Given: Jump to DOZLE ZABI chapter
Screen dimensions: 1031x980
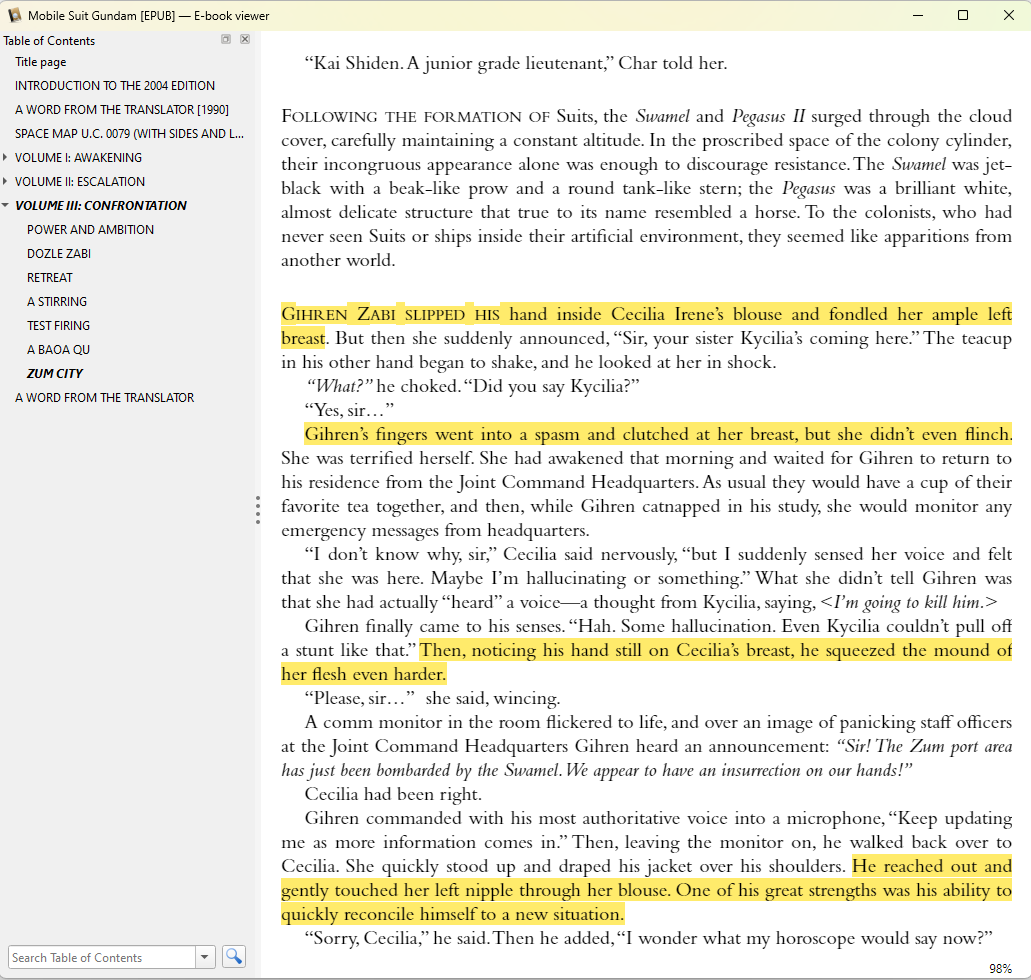Looking at the screenshot, I should point(59,254).
